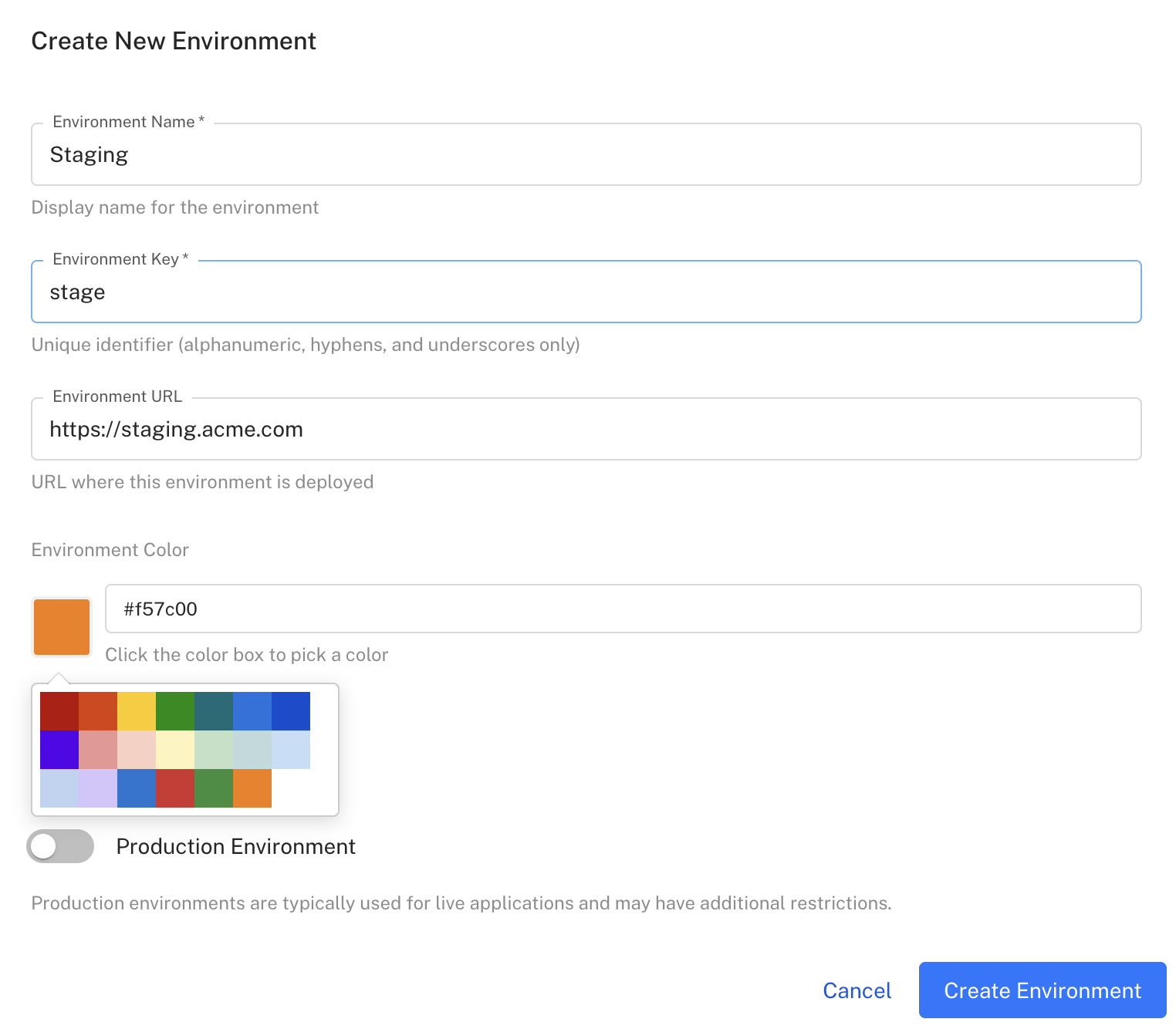The height and width of the screenshot is (1029, 1176).
Task: Click the Production Environment label text
Action: (235, 847)
